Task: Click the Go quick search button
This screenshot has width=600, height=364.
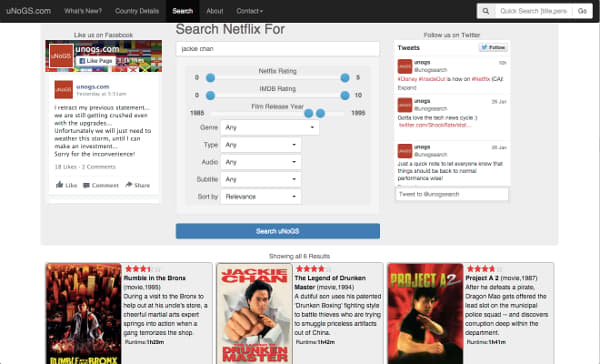Action: [582, 11]
